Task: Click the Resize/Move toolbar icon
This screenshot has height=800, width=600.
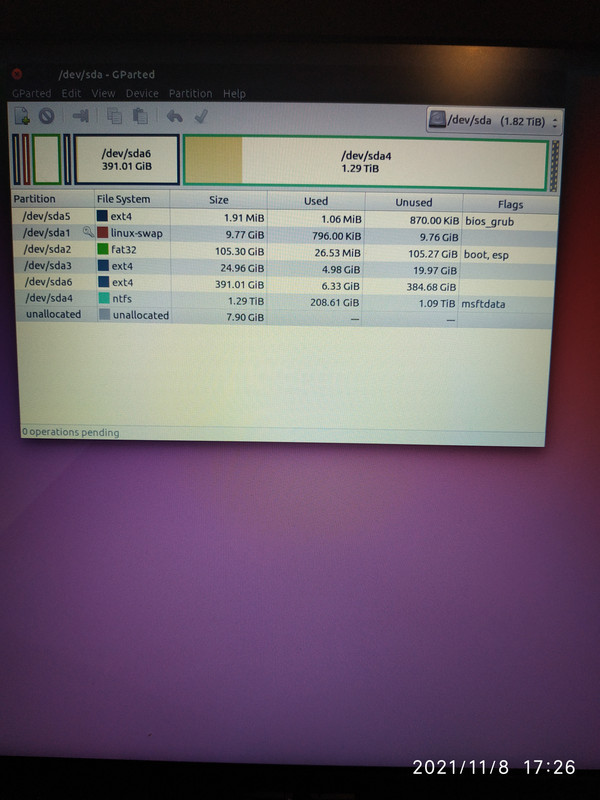Action: tap(80, 116)
